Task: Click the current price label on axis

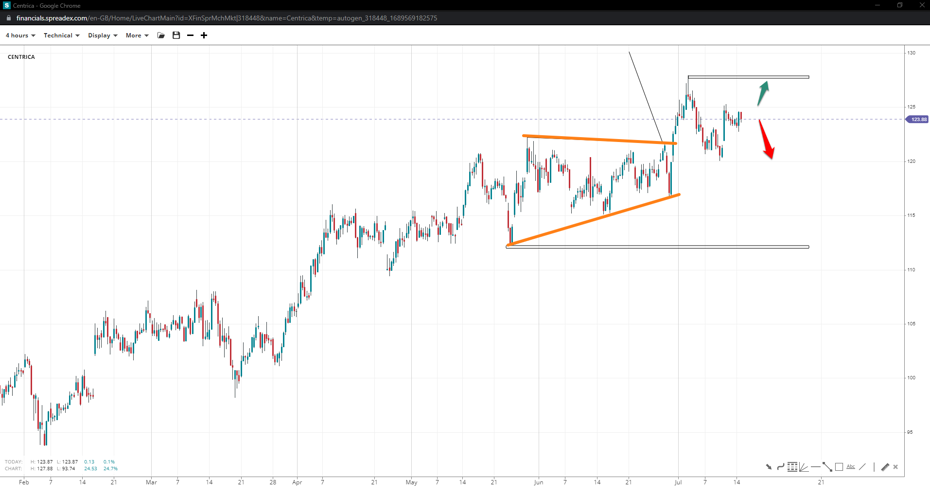Action: (x=917, y=119)
